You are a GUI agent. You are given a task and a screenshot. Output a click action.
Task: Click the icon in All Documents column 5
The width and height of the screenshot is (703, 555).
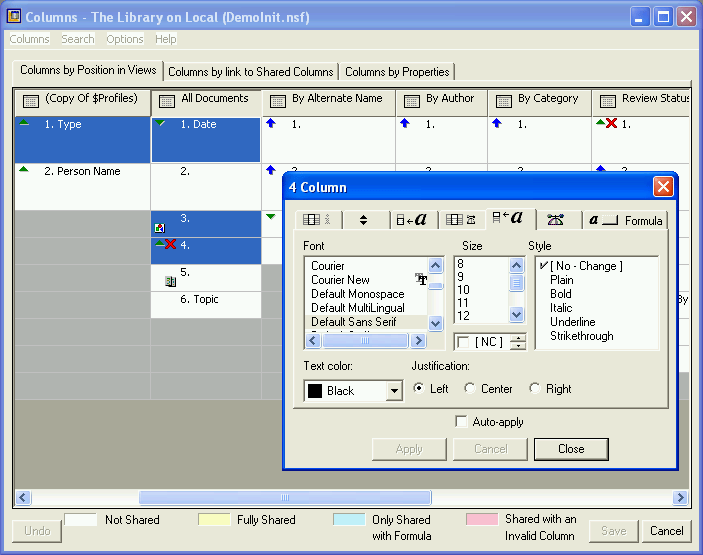coord(170,282)
